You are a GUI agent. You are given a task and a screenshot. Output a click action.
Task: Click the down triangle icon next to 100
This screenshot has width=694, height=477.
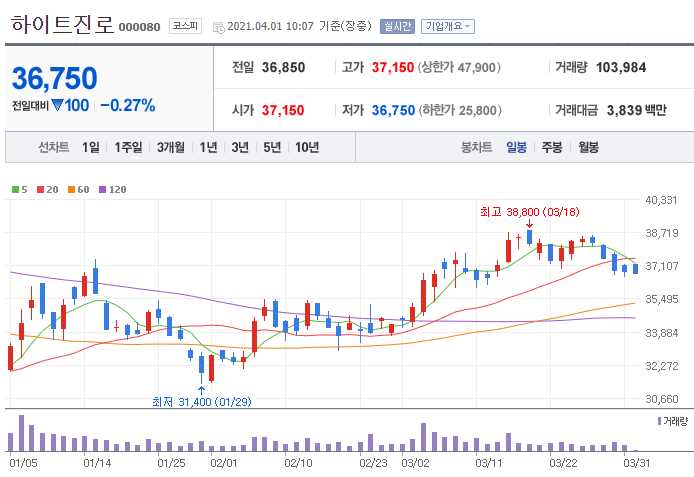pyautogui.click(x=57, y=105)
